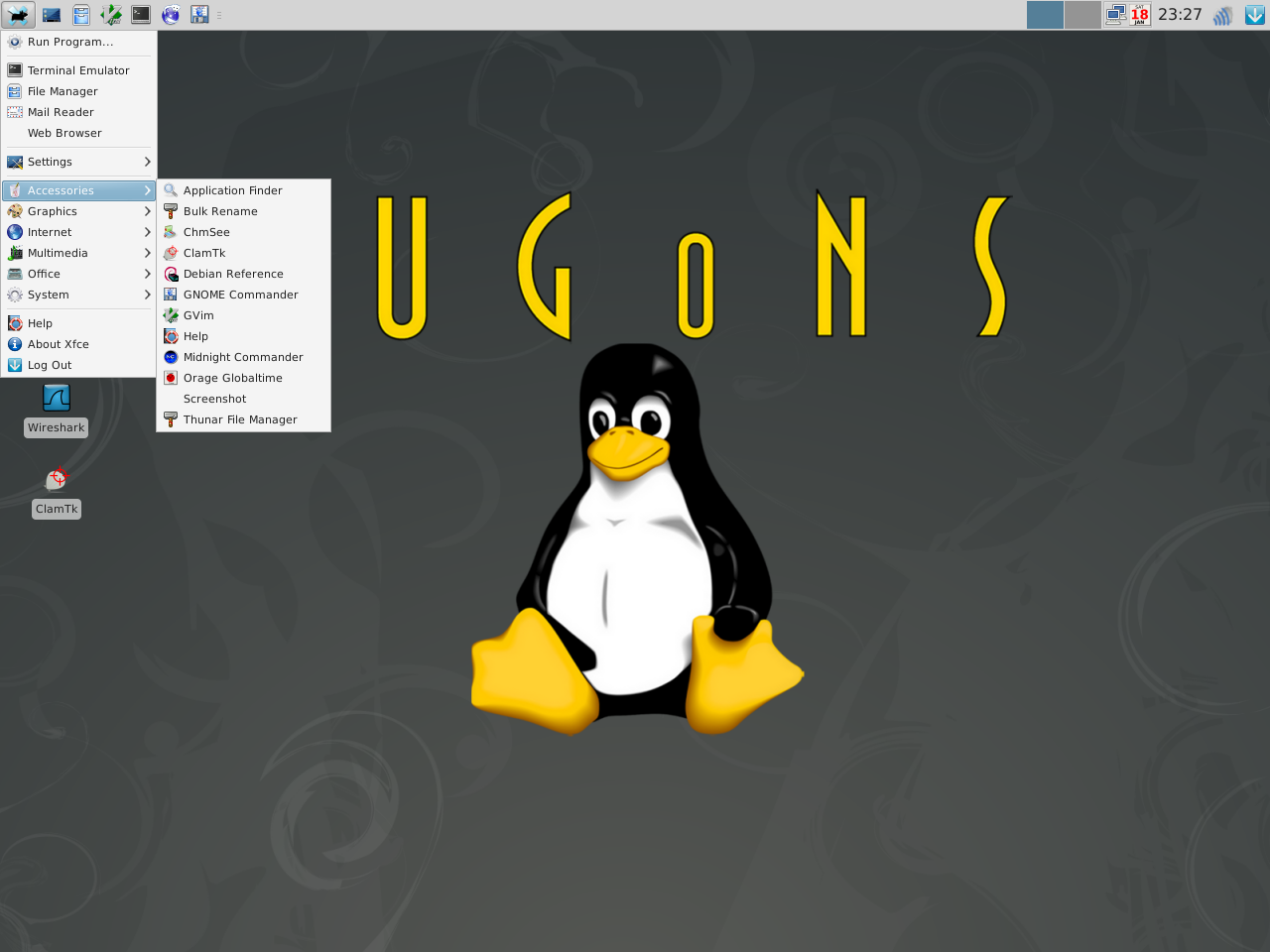Screen dimensions: 1270x952
Task: Launch the web browser globe in panel
Action: [171, 15]
